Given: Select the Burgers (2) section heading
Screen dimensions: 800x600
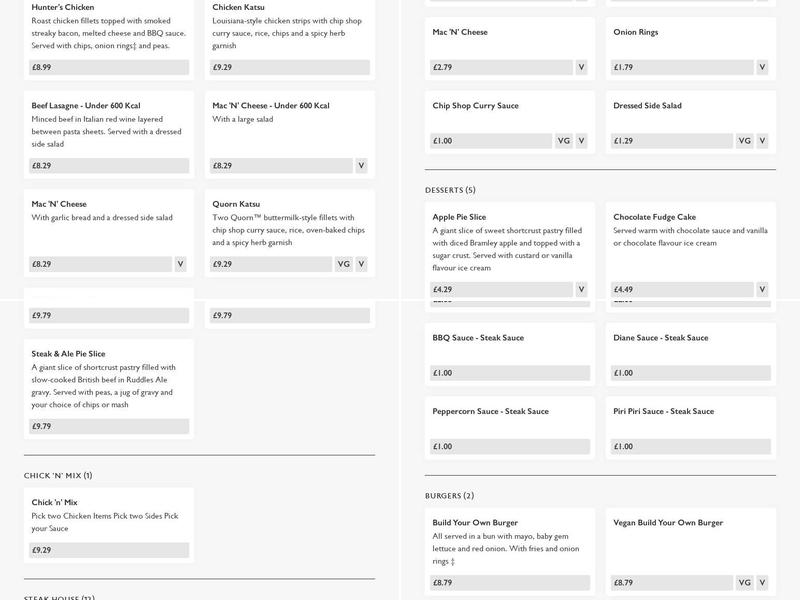Looking at the screenshot, I should pyautogui.click(x=449, y=495).
